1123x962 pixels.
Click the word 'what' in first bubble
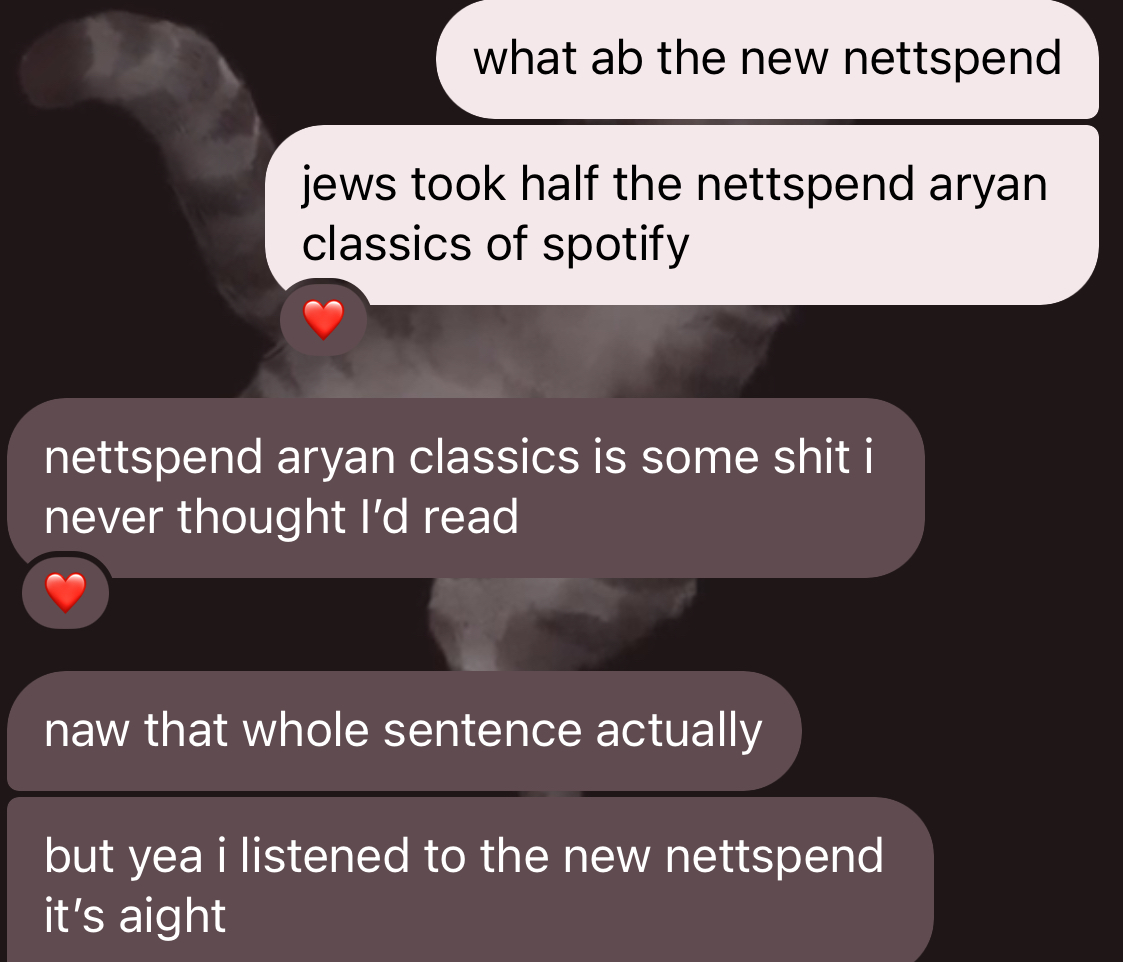point(525,59)
